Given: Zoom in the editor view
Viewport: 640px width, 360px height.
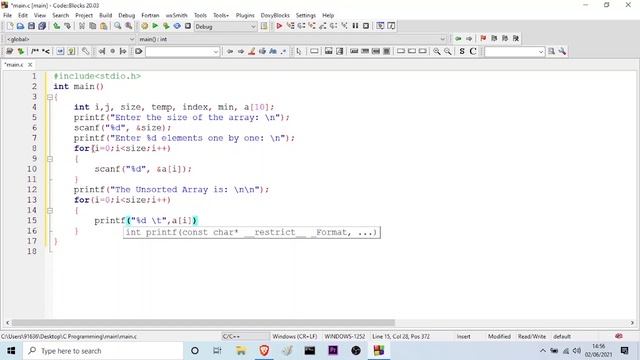Looking at the screenshot, I should 437,51.
